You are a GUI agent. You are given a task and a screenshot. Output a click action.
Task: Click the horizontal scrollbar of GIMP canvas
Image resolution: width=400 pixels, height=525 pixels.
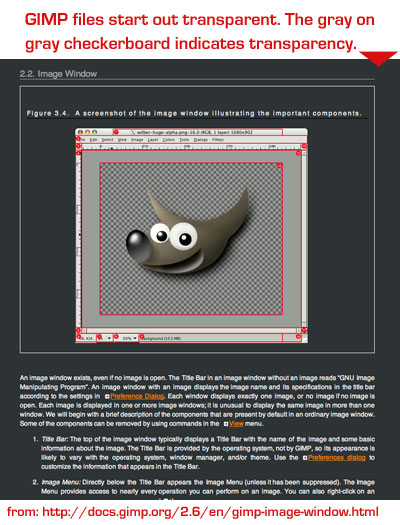[x=192, y=330]
